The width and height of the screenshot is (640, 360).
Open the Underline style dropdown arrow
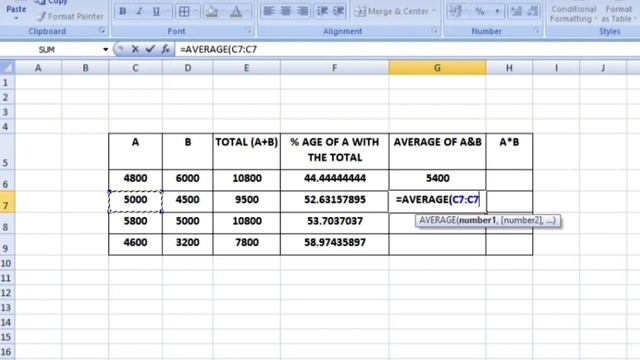coord(168,11)
